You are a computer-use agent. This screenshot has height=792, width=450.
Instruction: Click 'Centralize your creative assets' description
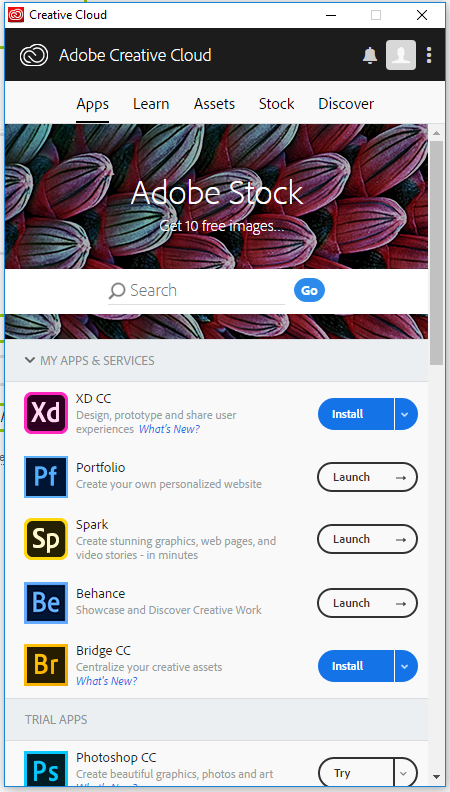(x=149, y=667)
